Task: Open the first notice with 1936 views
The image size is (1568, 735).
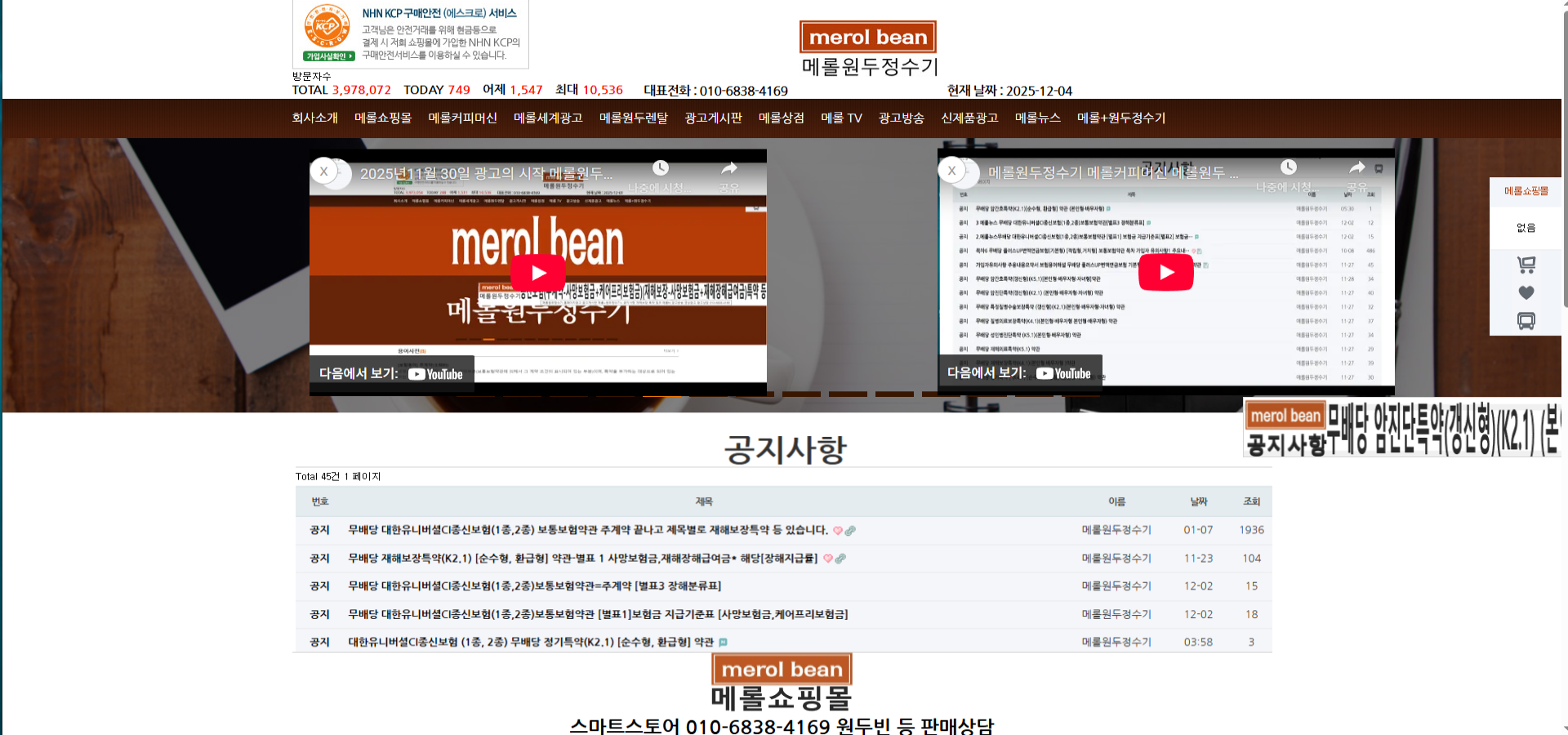Action: tap(587, 530)
